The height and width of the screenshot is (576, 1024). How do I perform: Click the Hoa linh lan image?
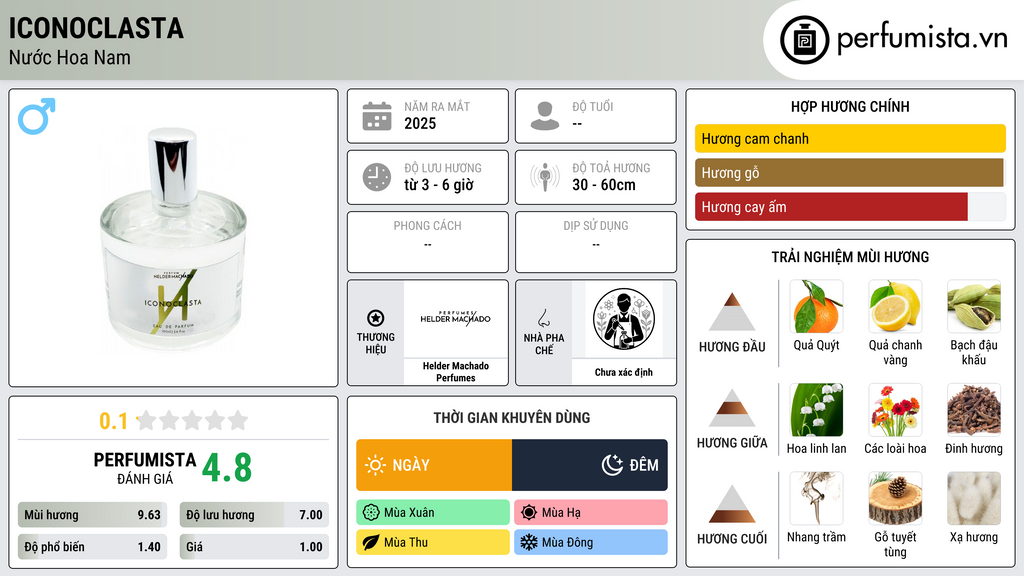[816, 410]
